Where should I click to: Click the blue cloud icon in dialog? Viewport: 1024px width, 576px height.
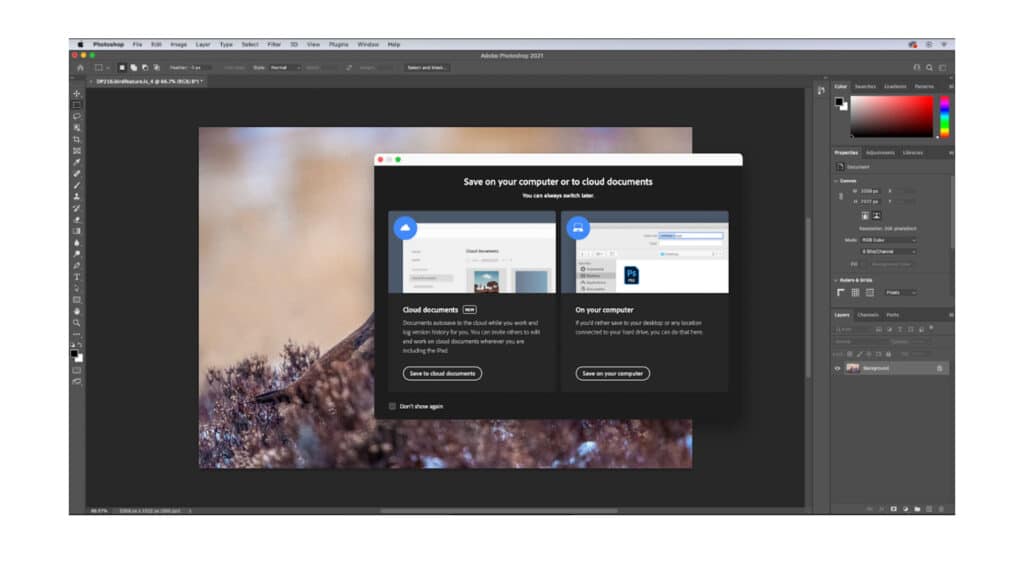coord(405,227)
